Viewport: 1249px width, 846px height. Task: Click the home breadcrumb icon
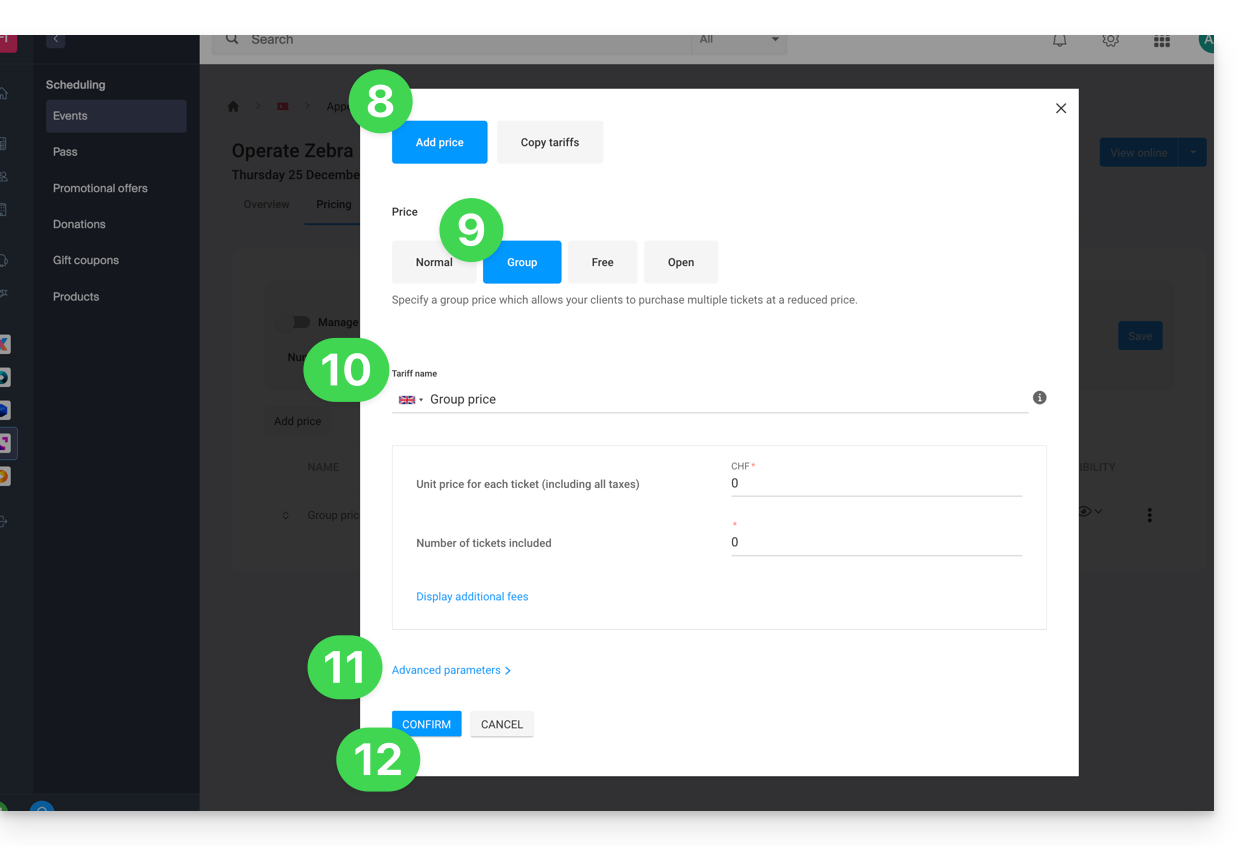tap(233, 106)
